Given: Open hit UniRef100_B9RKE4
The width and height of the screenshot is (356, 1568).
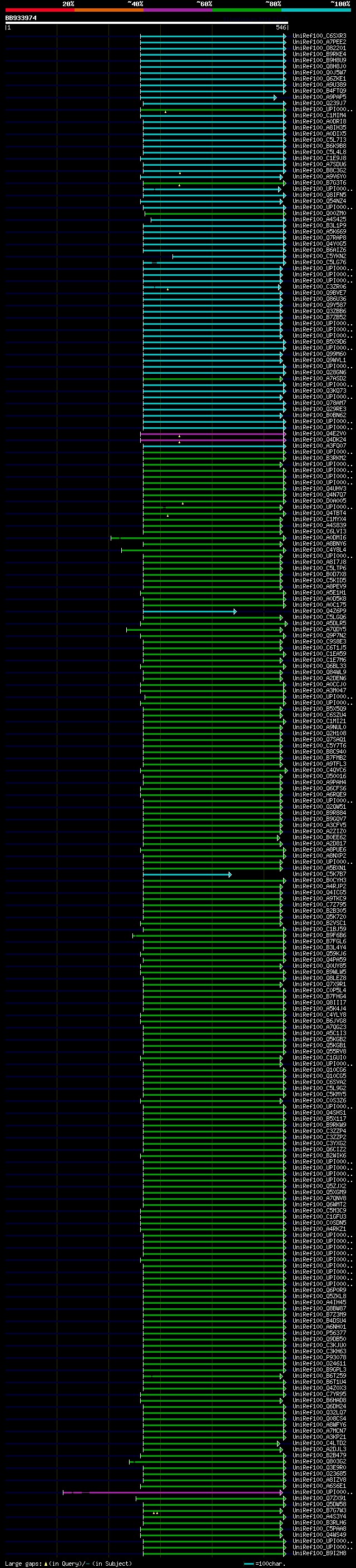Looking at the screenshot, I should point(319,54).
